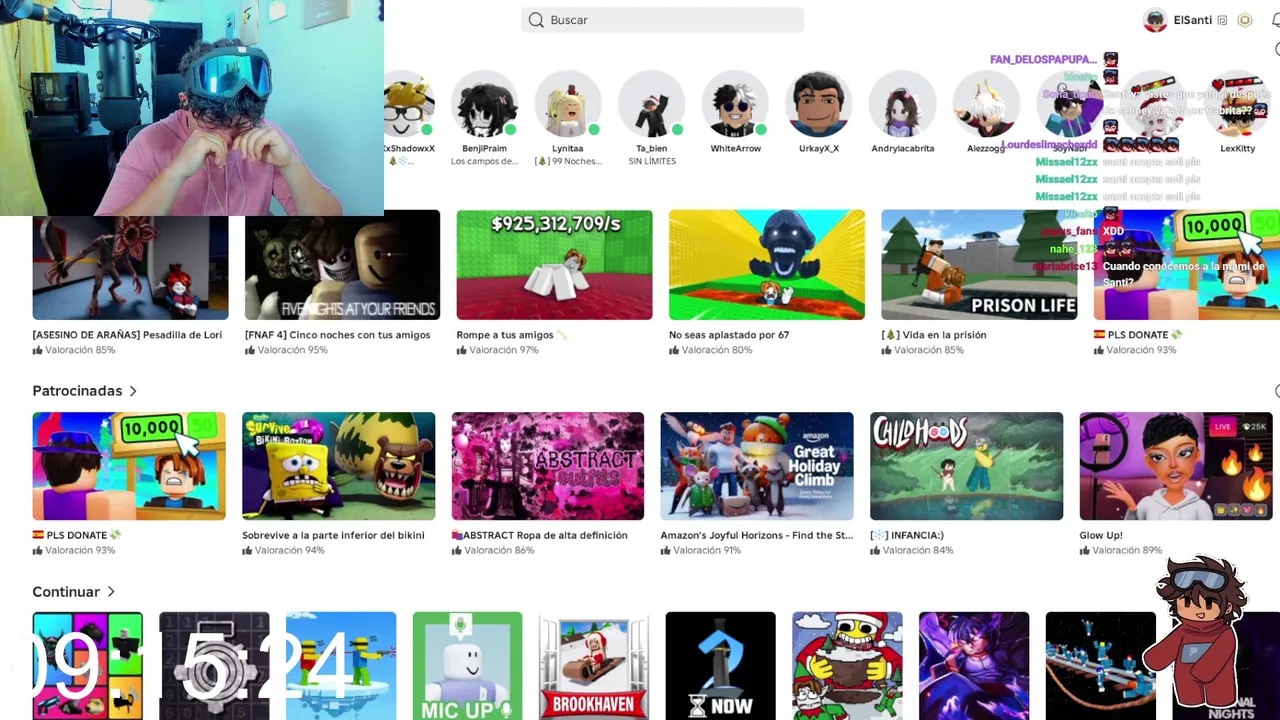Open Amazon Great Holiday Climb thumbnail

click(757, 466)
